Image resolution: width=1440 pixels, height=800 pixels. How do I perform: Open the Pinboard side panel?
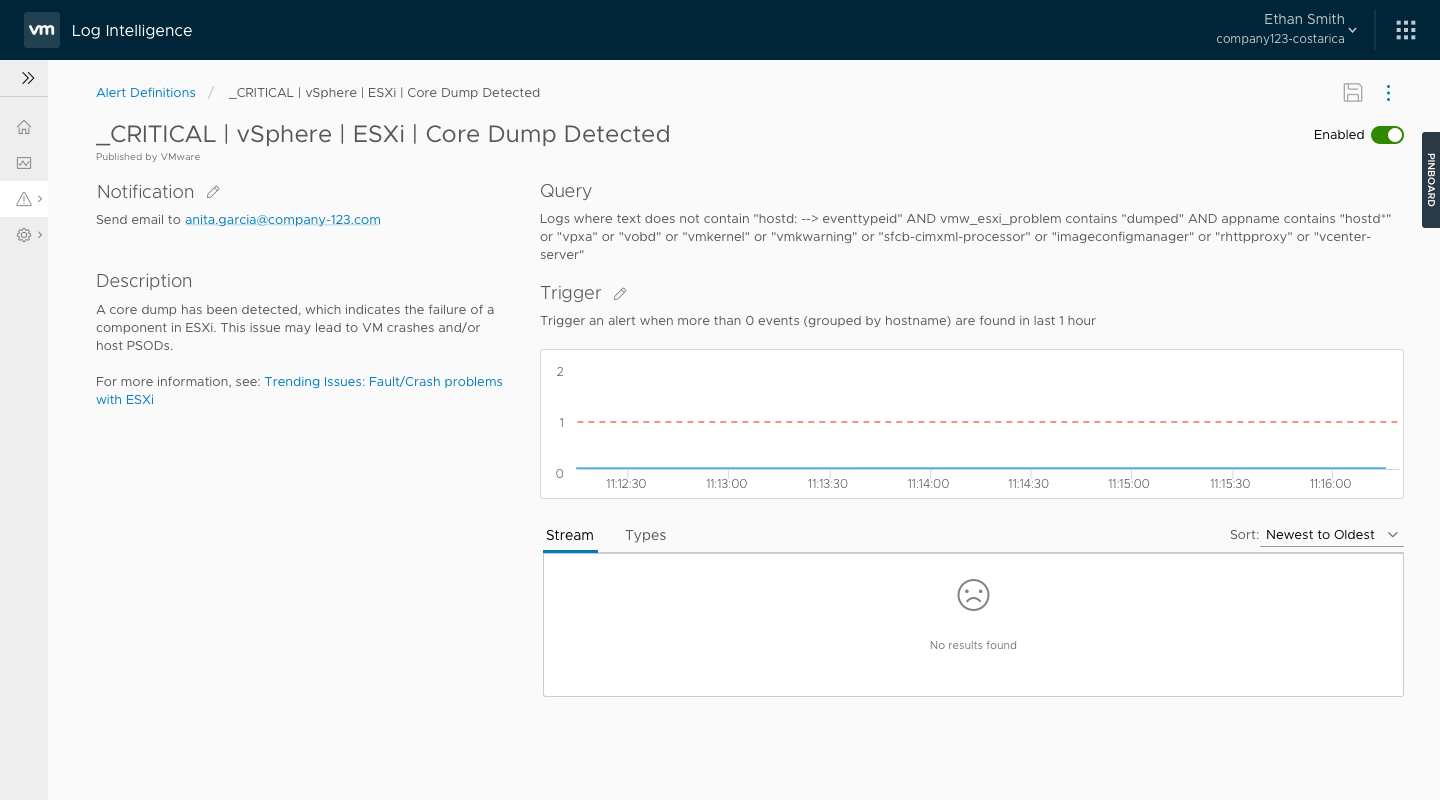(1431, 180)
